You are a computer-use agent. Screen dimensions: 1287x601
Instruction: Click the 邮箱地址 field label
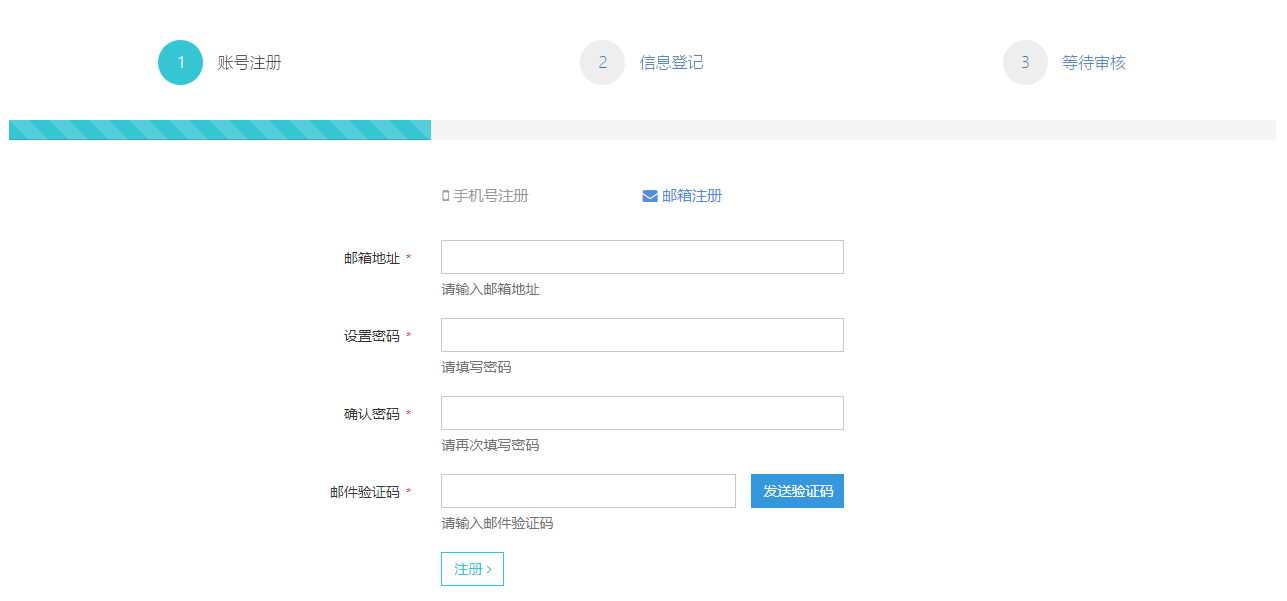coord(371,258)
